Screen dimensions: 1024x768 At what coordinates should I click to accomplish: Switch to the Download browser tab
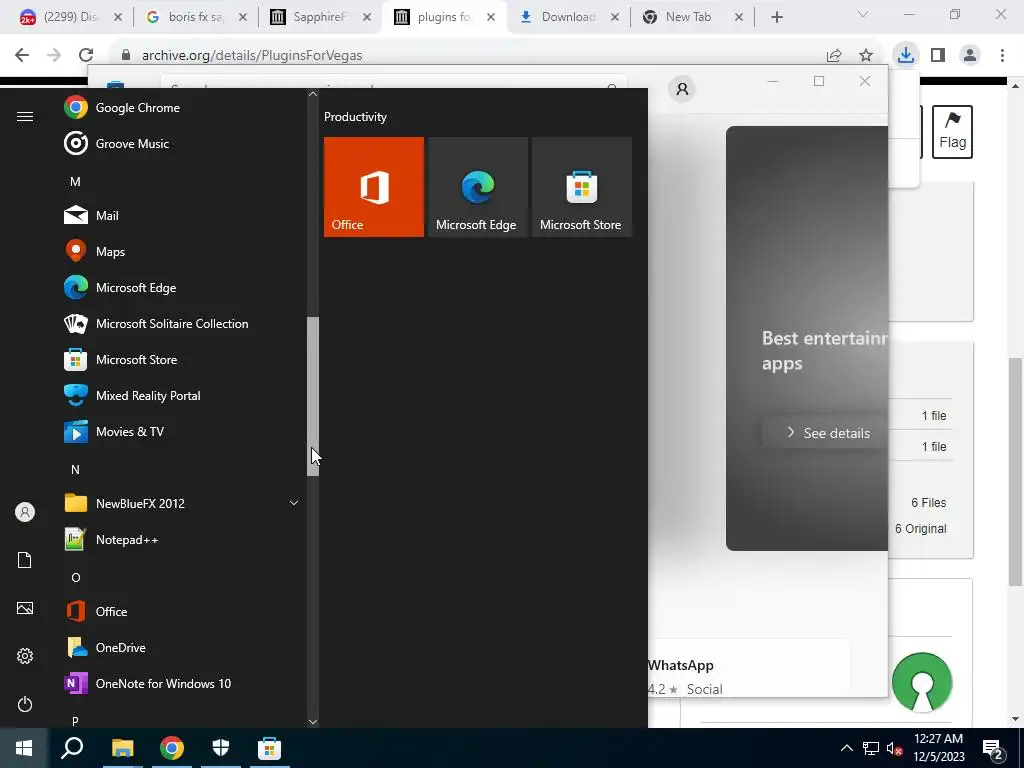click(568, 17)
